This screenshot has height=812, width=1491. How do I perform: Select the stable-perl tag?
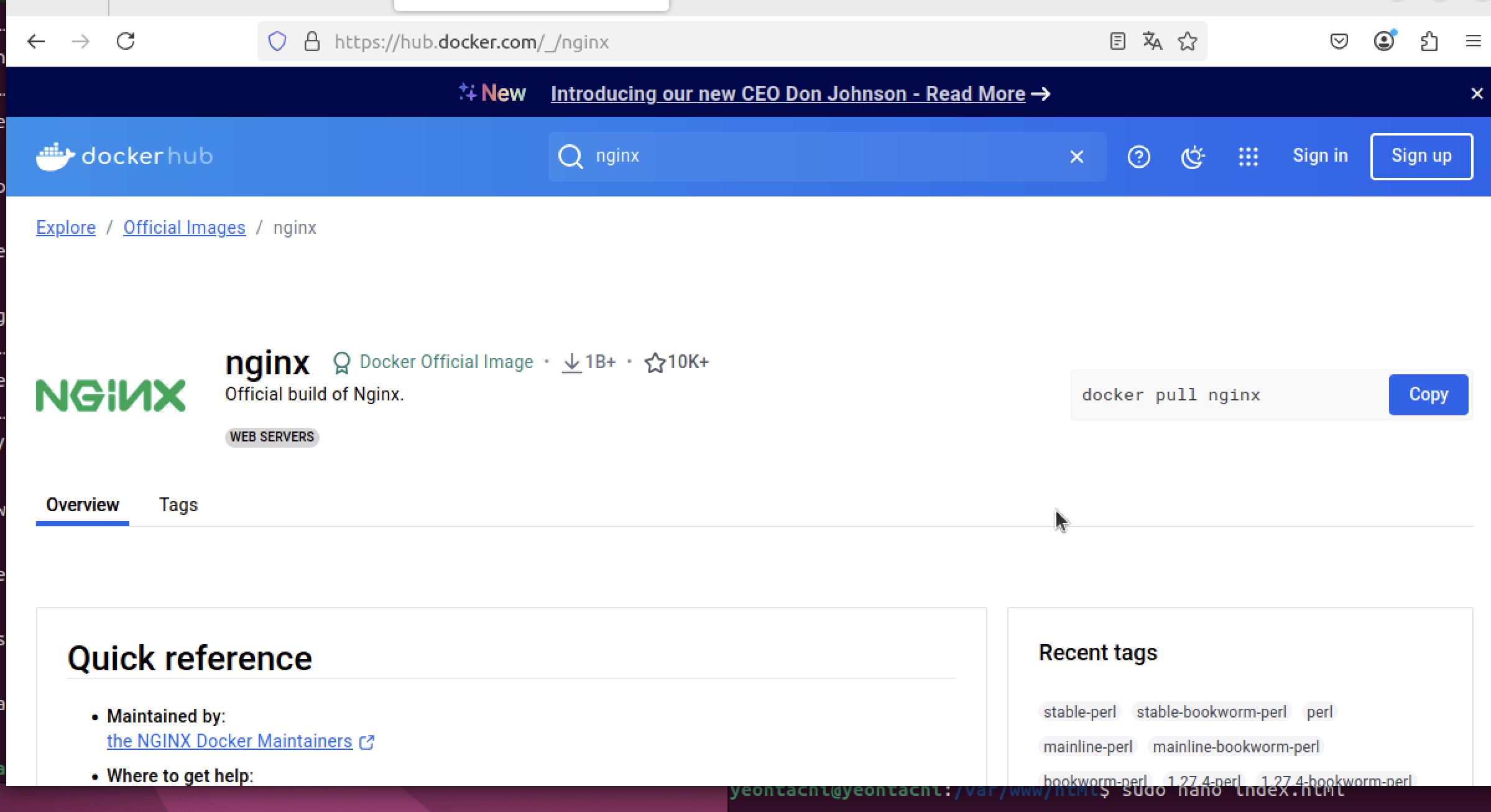(1079, 712)
